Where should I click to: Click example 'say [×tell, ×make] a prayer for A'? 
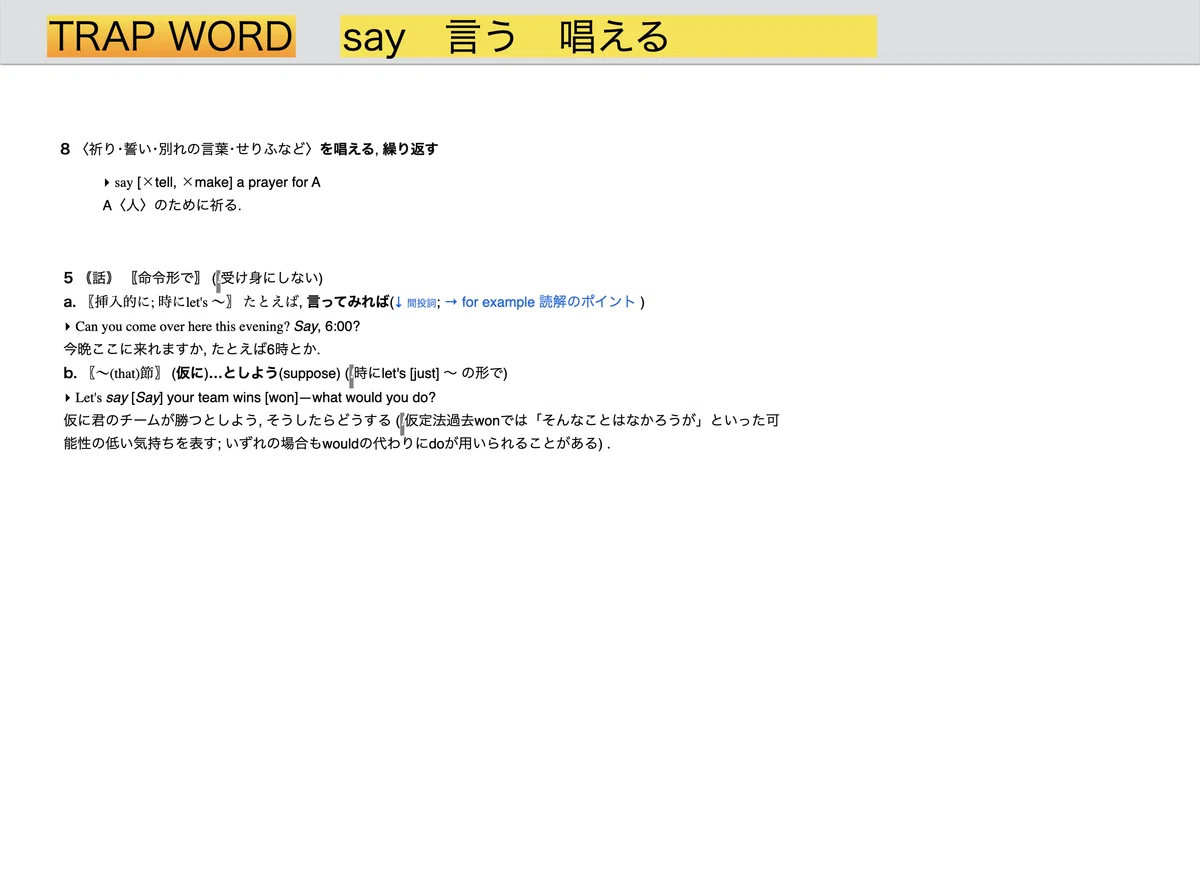click(217, 183)
